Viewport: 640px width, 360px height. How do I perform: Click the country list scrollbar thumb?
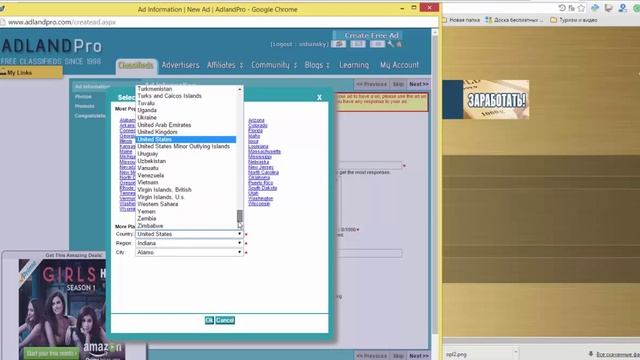[240, 216]
